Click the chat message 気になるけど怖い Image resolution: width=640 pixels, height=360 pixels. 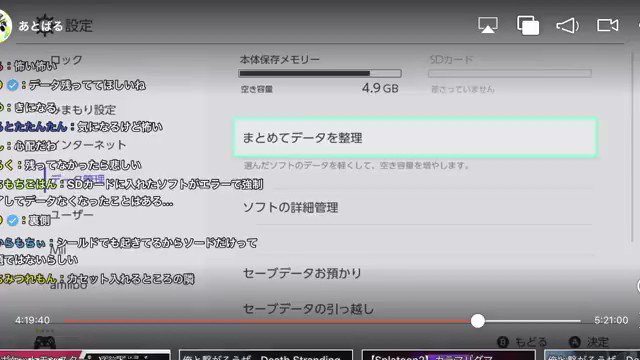coord(120,127)
